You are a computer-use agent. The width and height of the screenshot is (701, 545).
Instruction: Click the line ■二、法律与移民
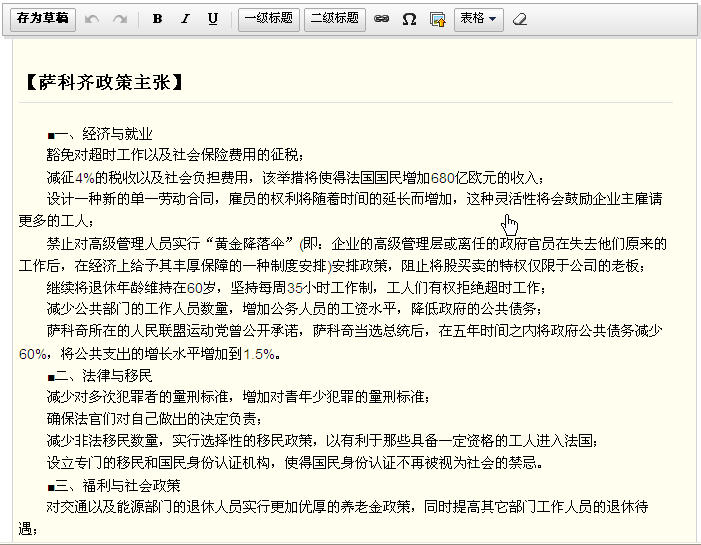[100, 376]
